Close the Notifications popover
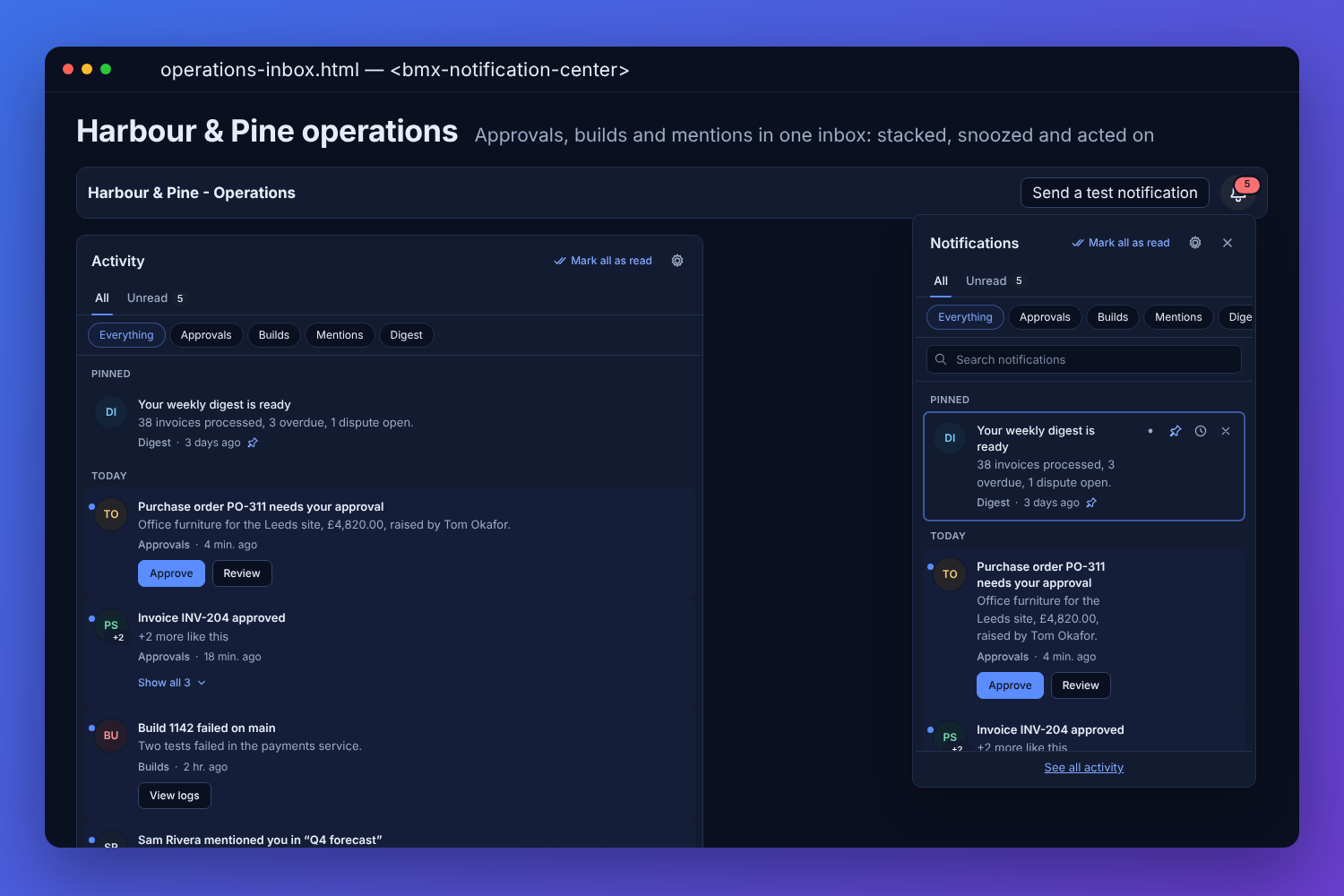 click(1228, 243)
